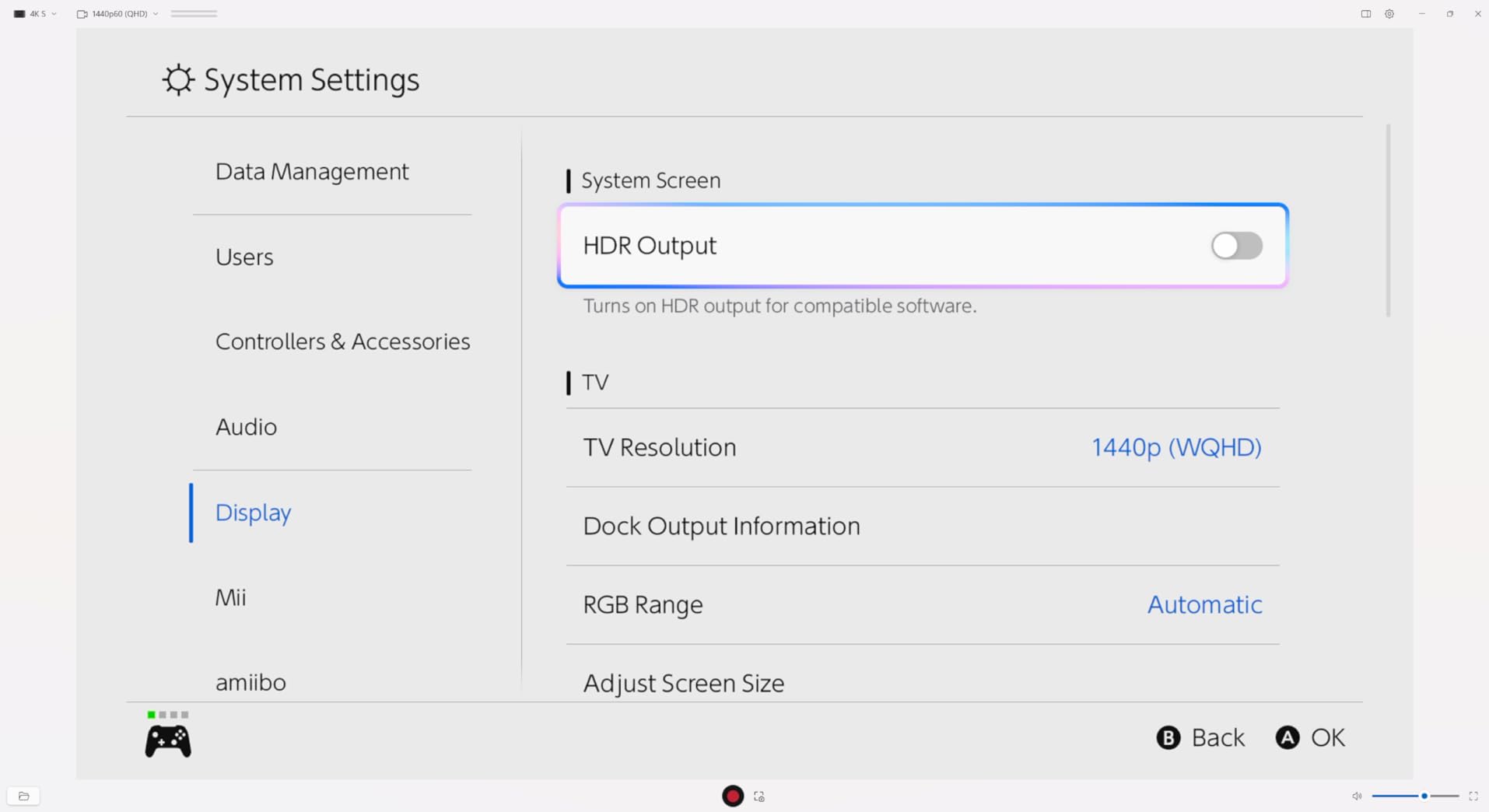Click the game controller icon
Viewport: 1489px width, 812px height.
tap(168, 740)
